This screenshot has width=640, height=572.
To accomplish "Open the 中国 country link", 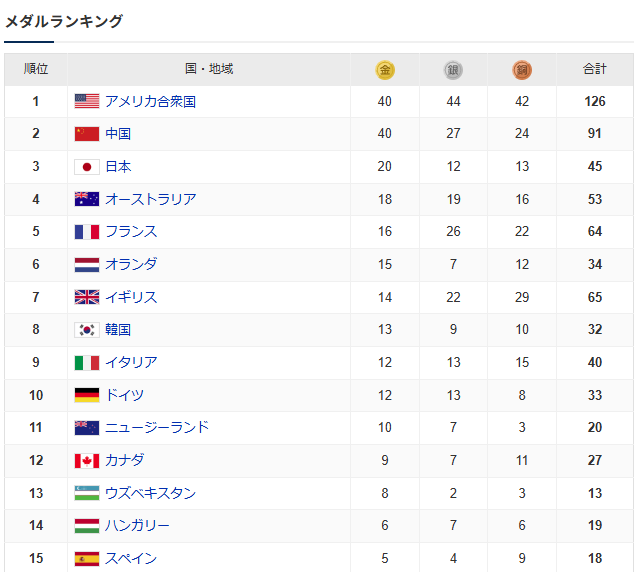I will pyautogui.click(x=118, y=134).
